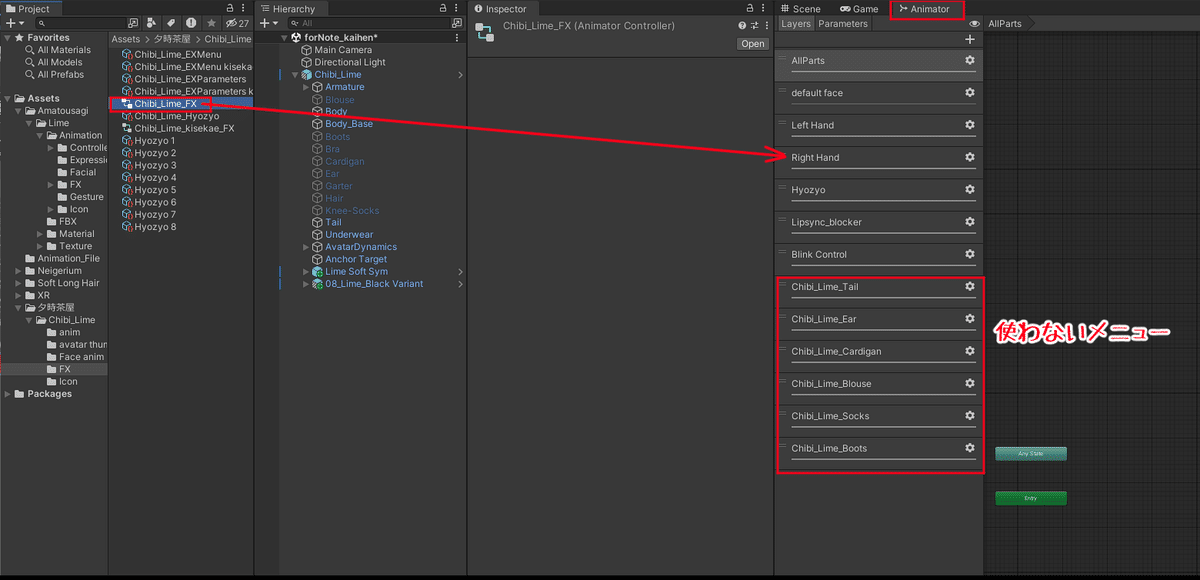1200x580 pixels.
Task: Open settings gear for Chibi_Lime_Boots layer
Action: pyautogui.click(x=969, y=448)
